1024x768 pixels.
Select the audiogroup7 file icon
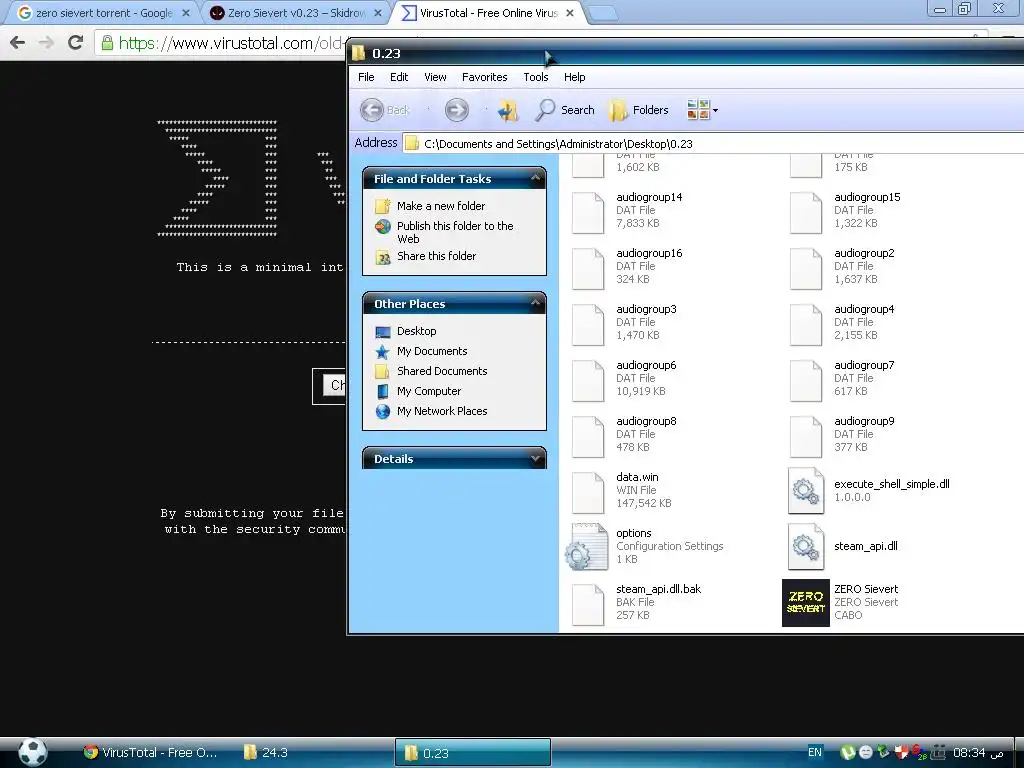(x=806, y=381)
